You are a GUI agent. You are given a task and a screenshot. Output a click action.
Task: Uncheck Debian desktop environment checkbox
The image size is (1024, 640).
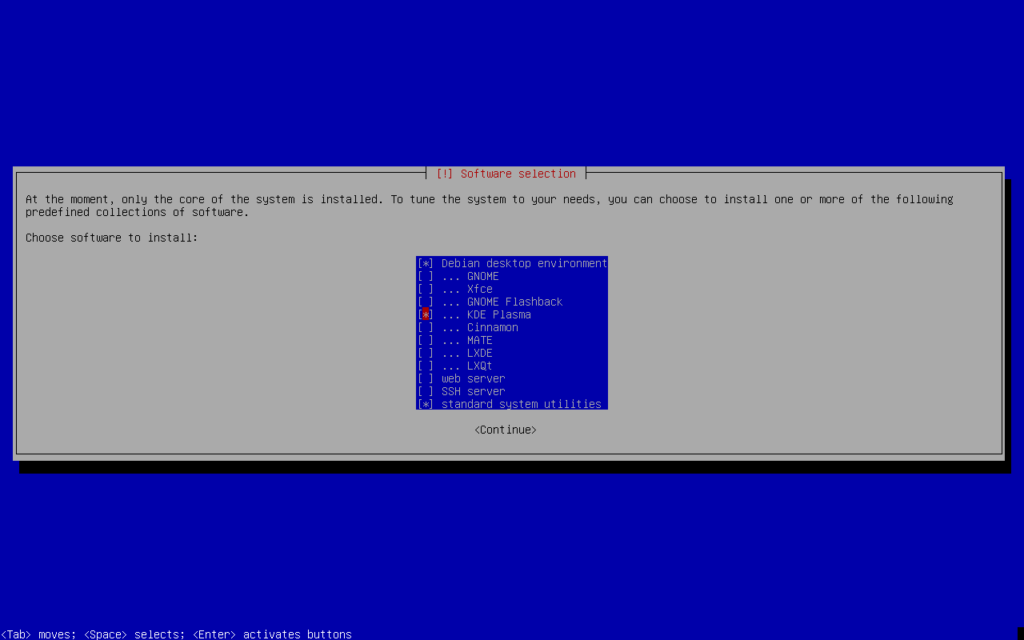pos(425,263)
